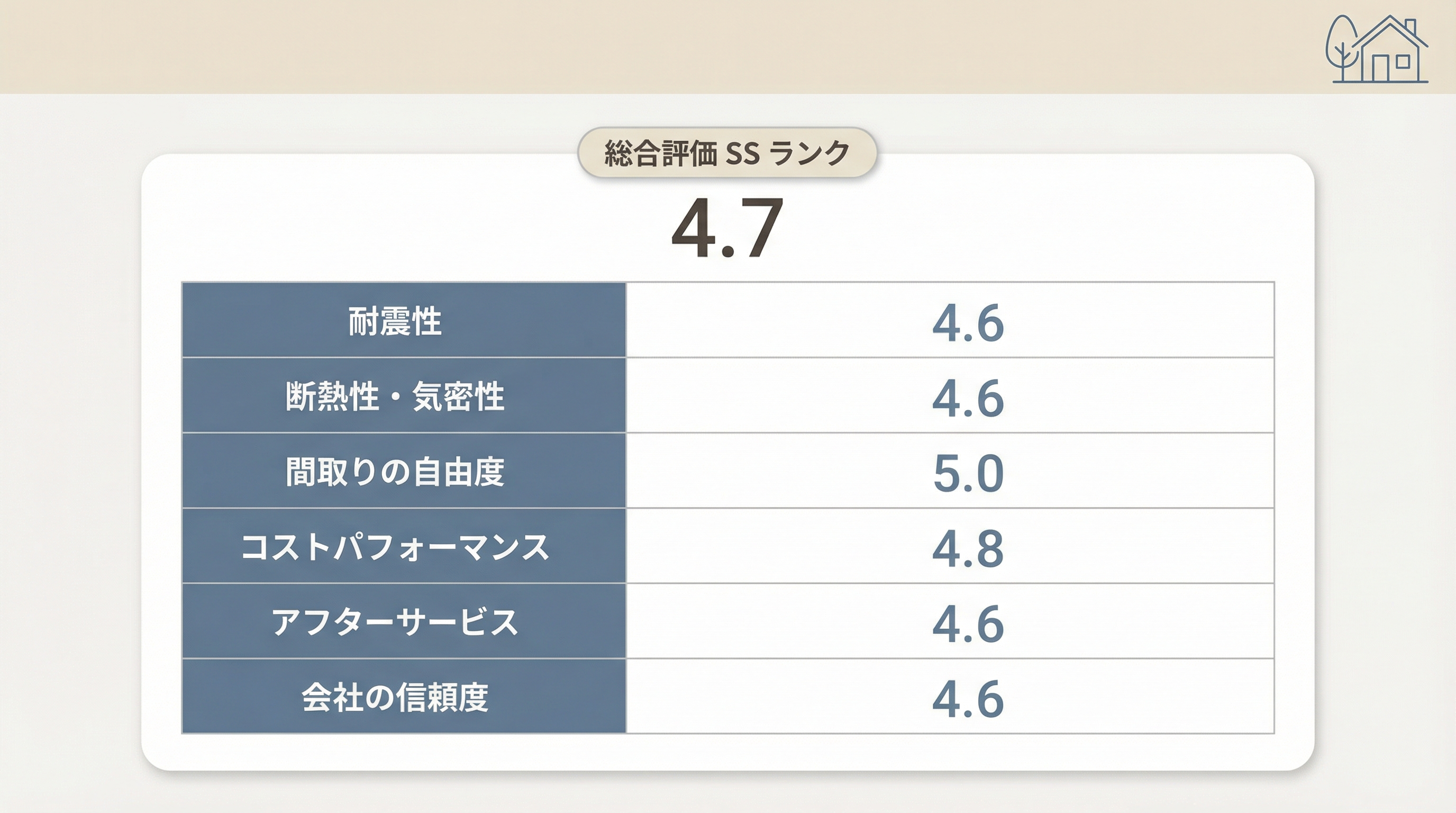This screenshot has width=1456, height=813.
Task: Click the 4.6 score for アフターサービス
Action: click(968, 624)
